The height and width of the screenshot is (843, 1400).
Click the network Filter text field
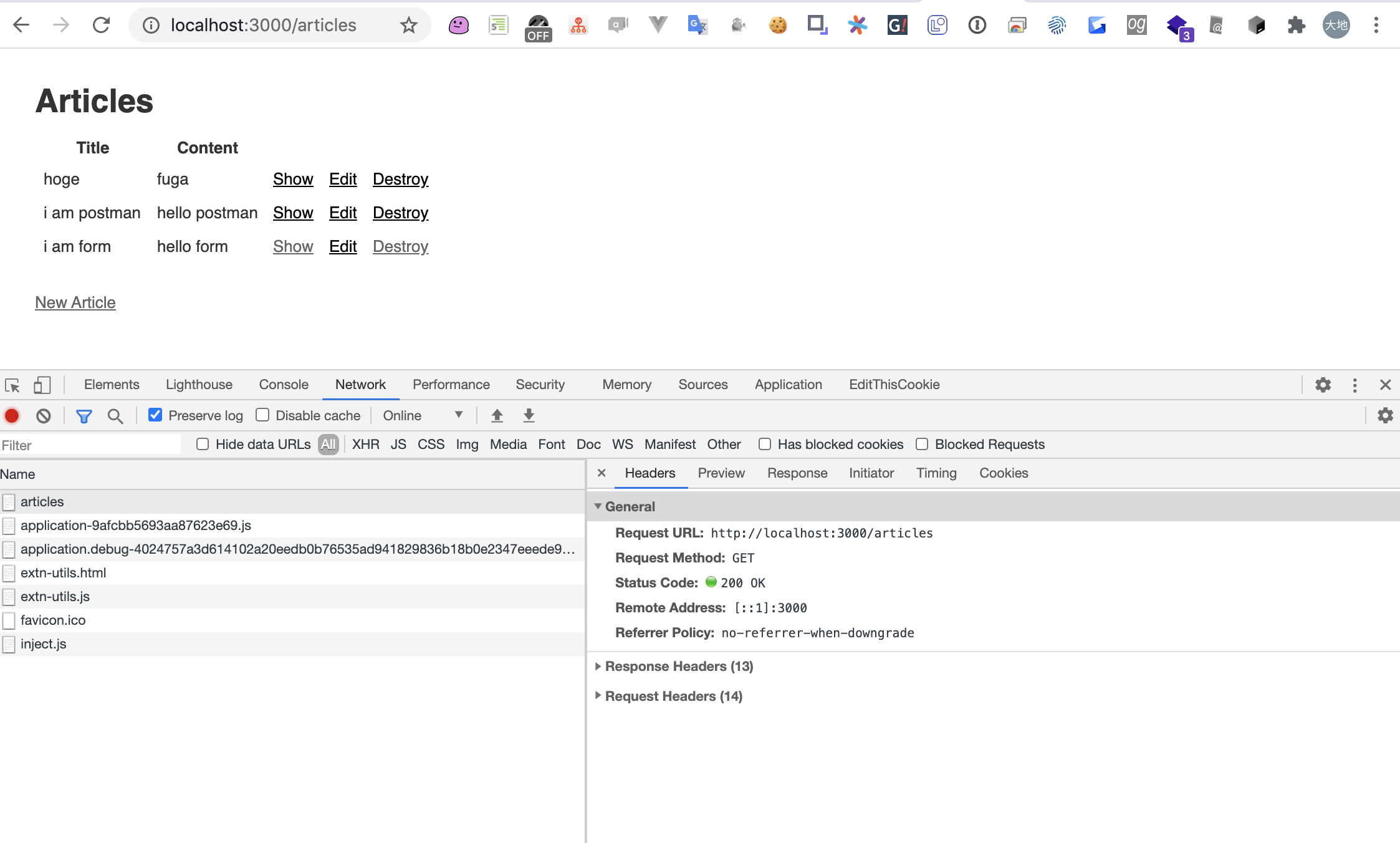coord(90,445)
